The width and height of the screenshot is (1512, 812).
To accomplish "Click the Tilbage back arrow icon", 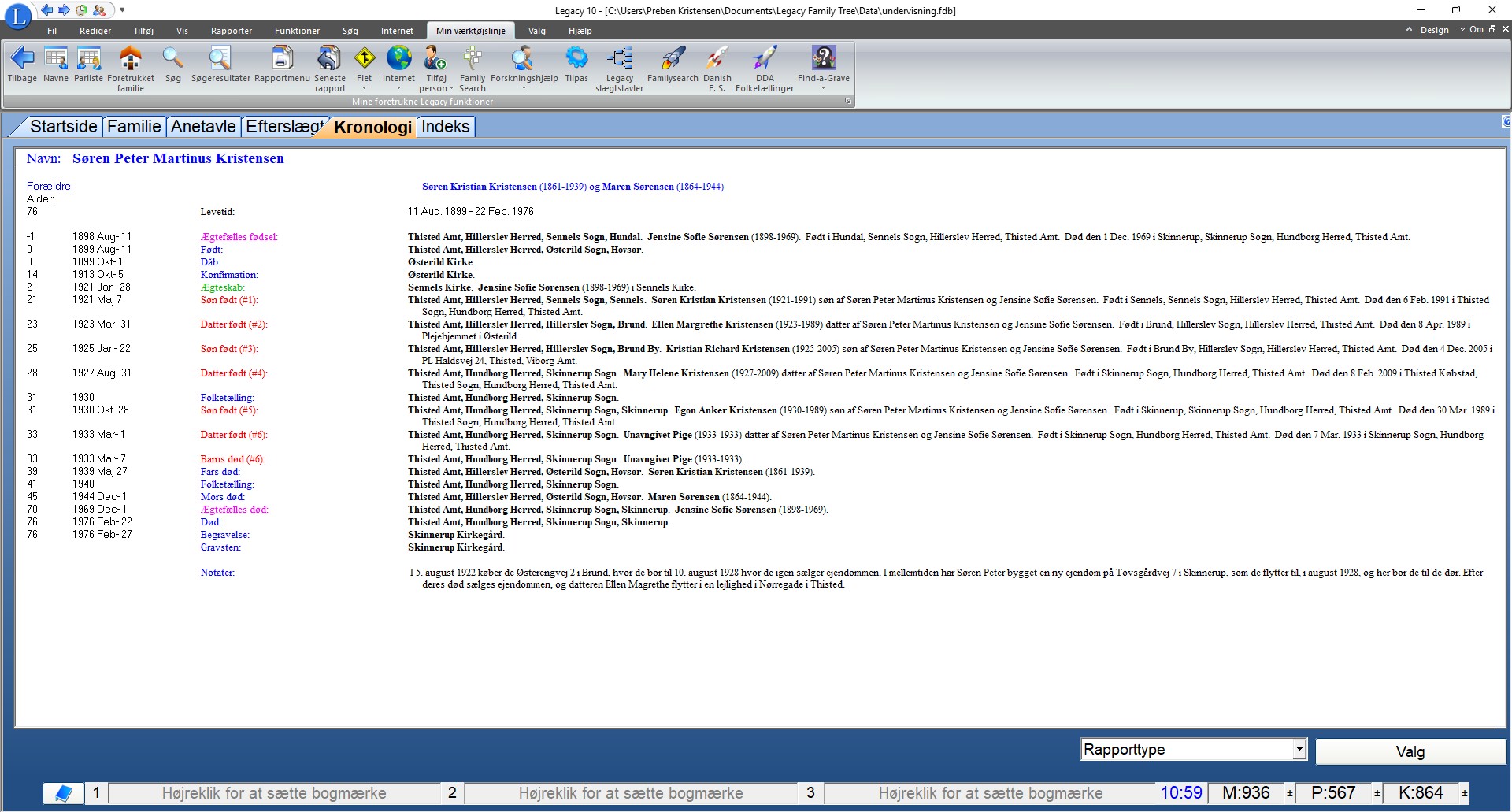I will pos(22,59).
